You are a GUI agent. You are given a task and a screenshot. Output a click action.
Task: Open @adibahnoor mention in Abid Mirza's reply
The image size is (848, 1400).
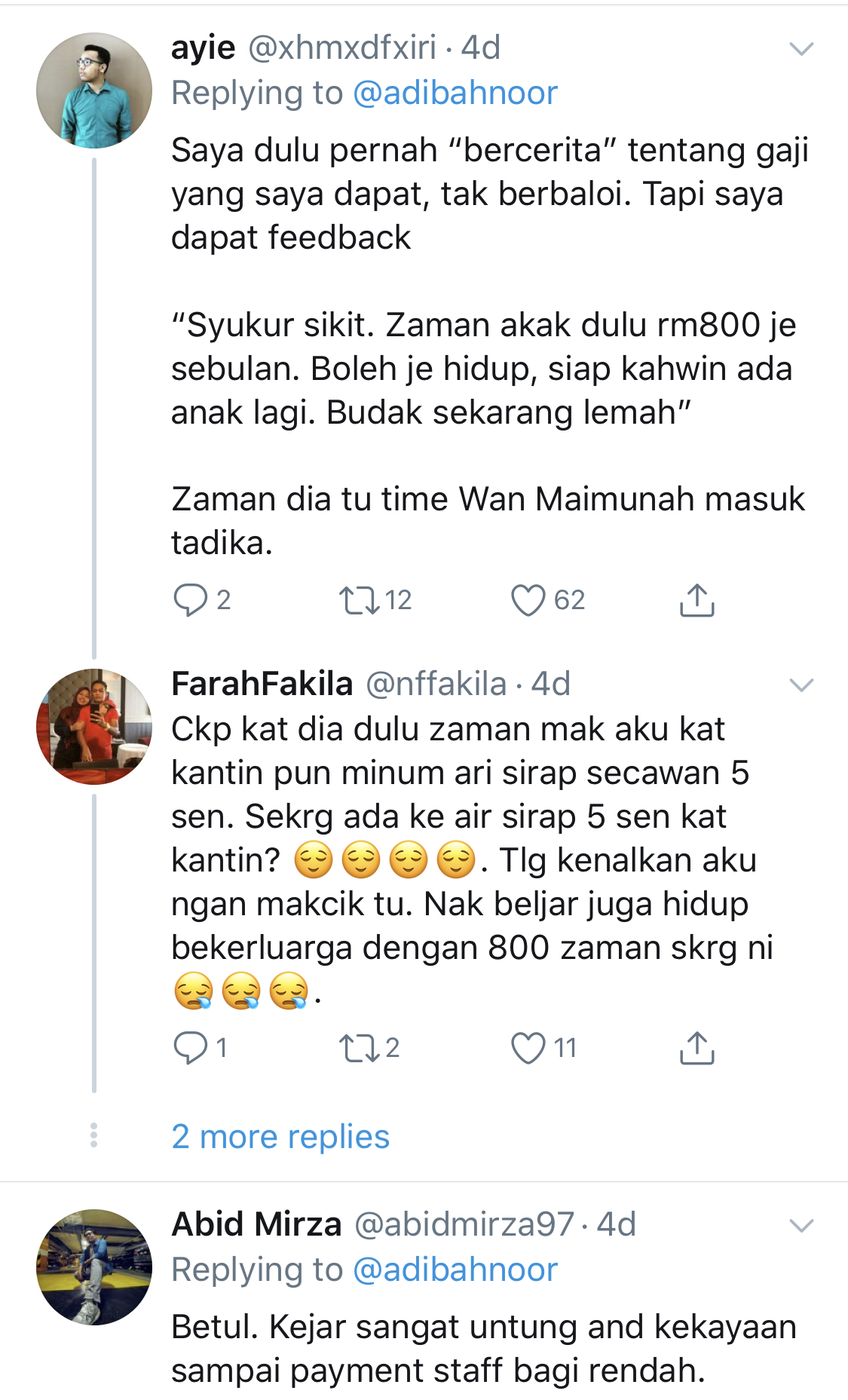click(455, 1270)
